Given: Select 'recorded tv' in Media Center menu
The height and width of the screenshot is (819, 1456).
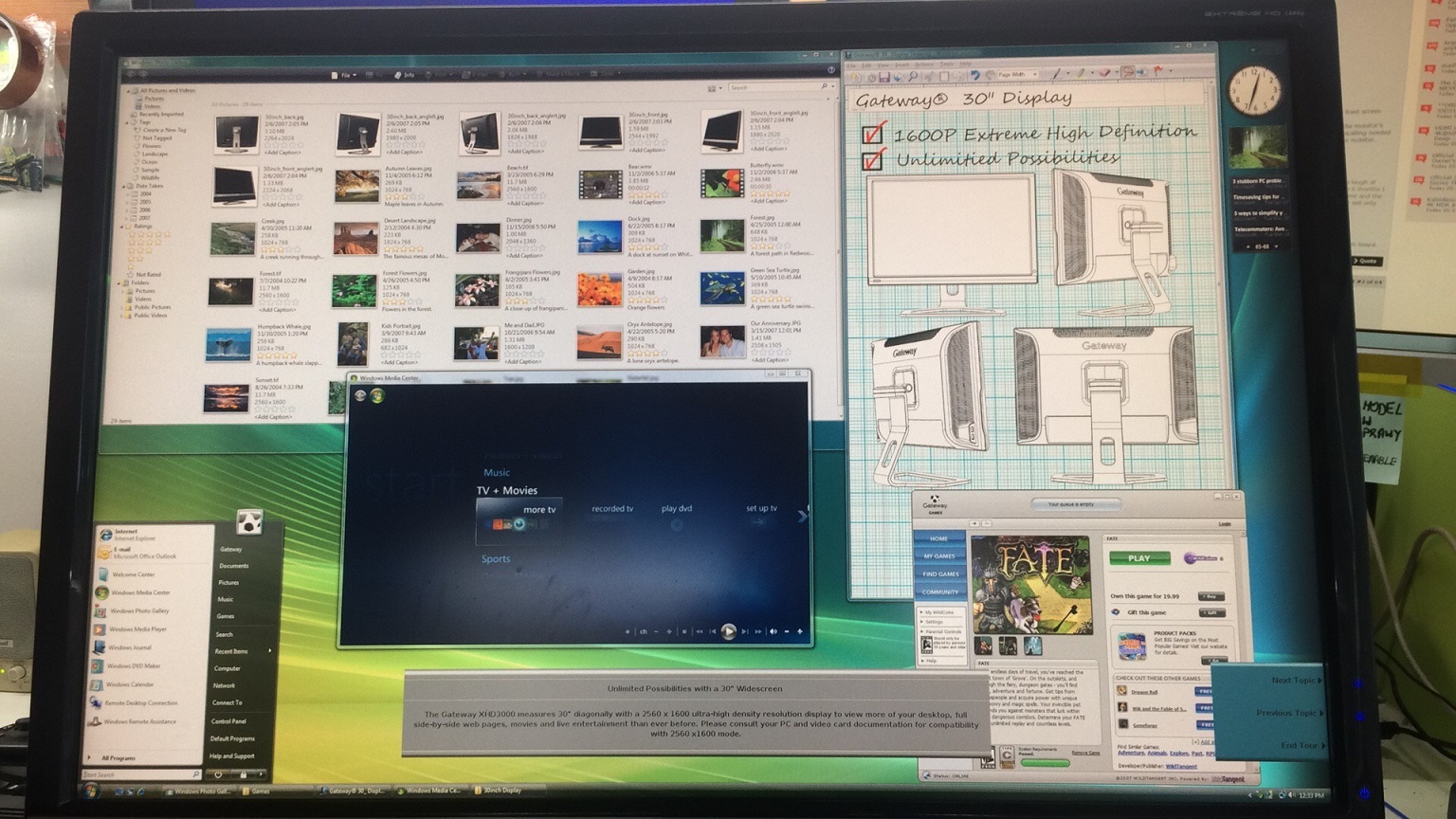Looking at the screenshot, I should pos(612,509).
